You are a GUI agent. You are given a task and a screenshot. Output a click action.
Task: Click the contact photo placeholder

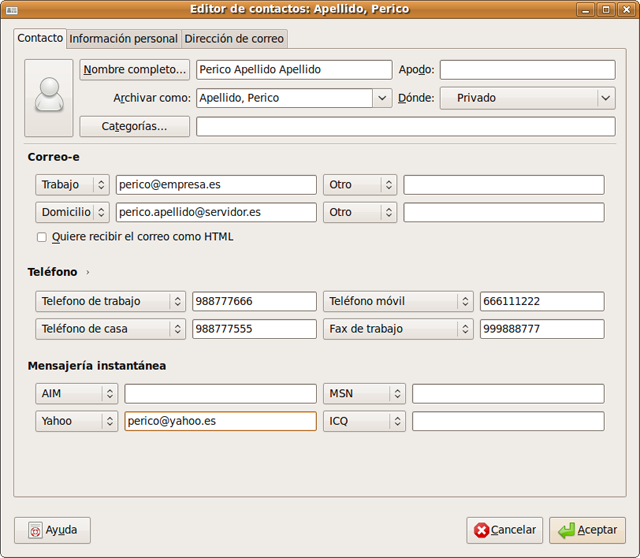click(49, 97)
